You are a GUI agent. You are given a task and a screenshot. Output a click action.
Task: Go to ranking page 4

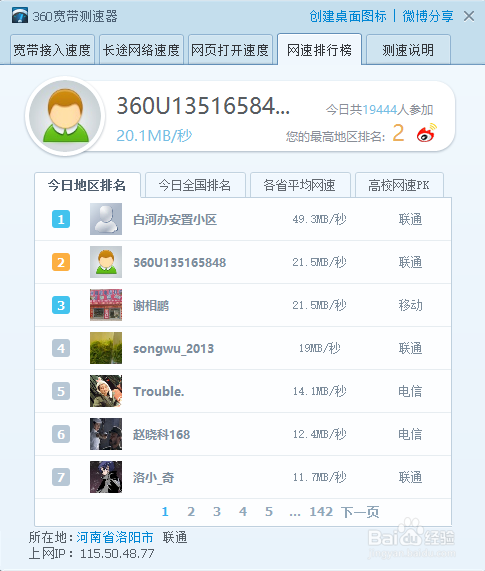[x=243, y=512]
